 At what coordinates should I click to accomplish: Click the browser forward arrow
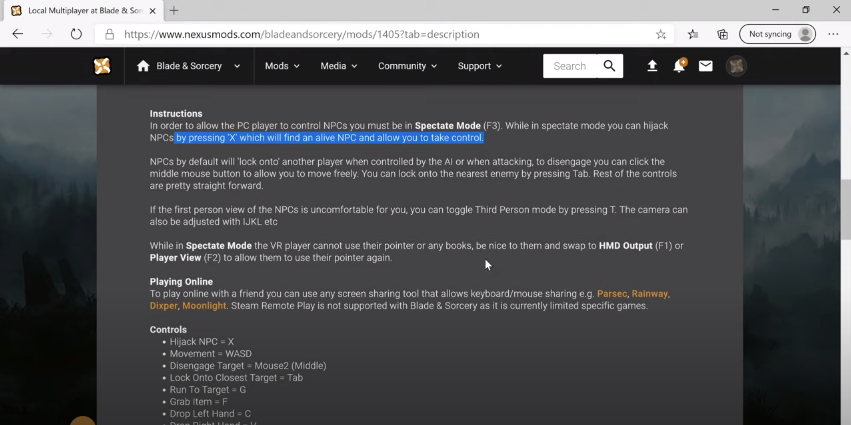click(x=47, y=34)
